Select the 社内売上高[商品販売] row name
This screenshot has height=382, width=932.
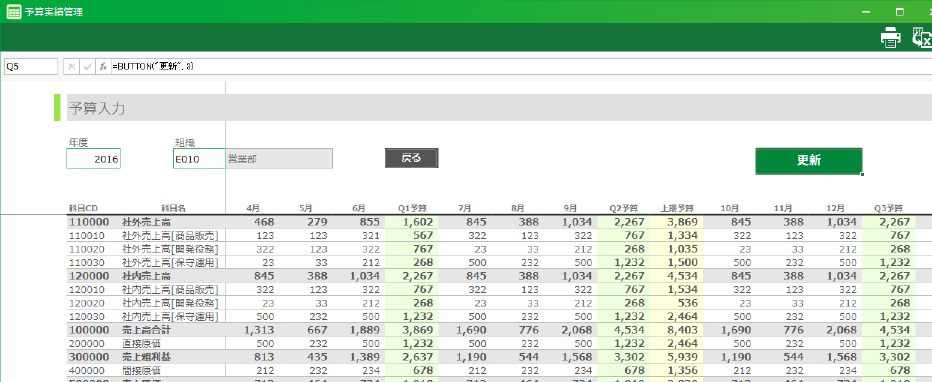(170, 289)
